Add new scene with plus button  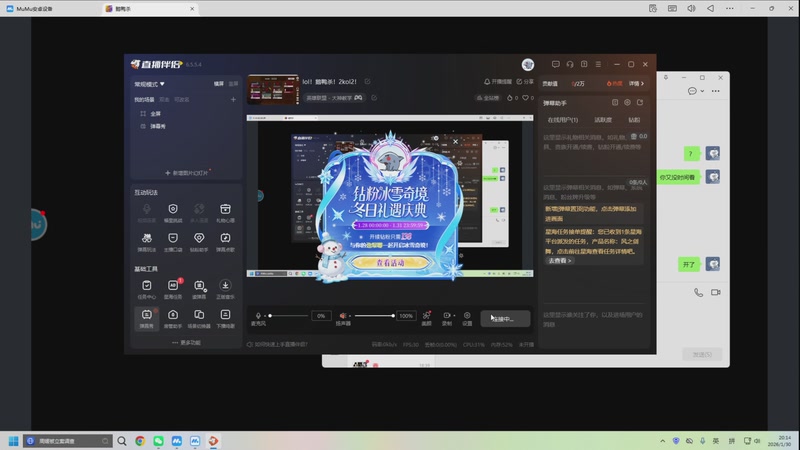pyautogui.click(x=233, y=100)
